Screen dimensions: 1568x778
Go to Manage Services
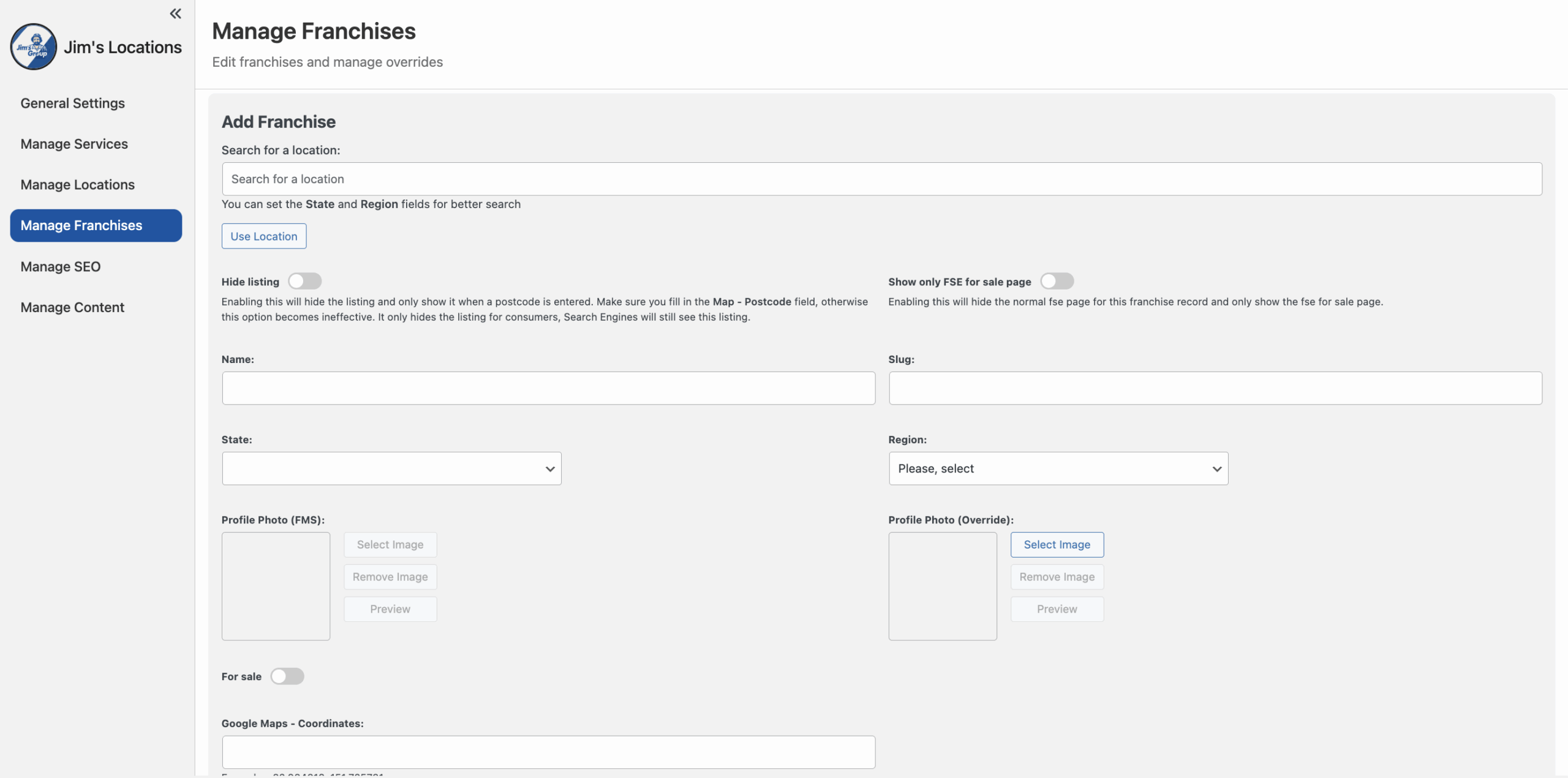tap(74, 144)
